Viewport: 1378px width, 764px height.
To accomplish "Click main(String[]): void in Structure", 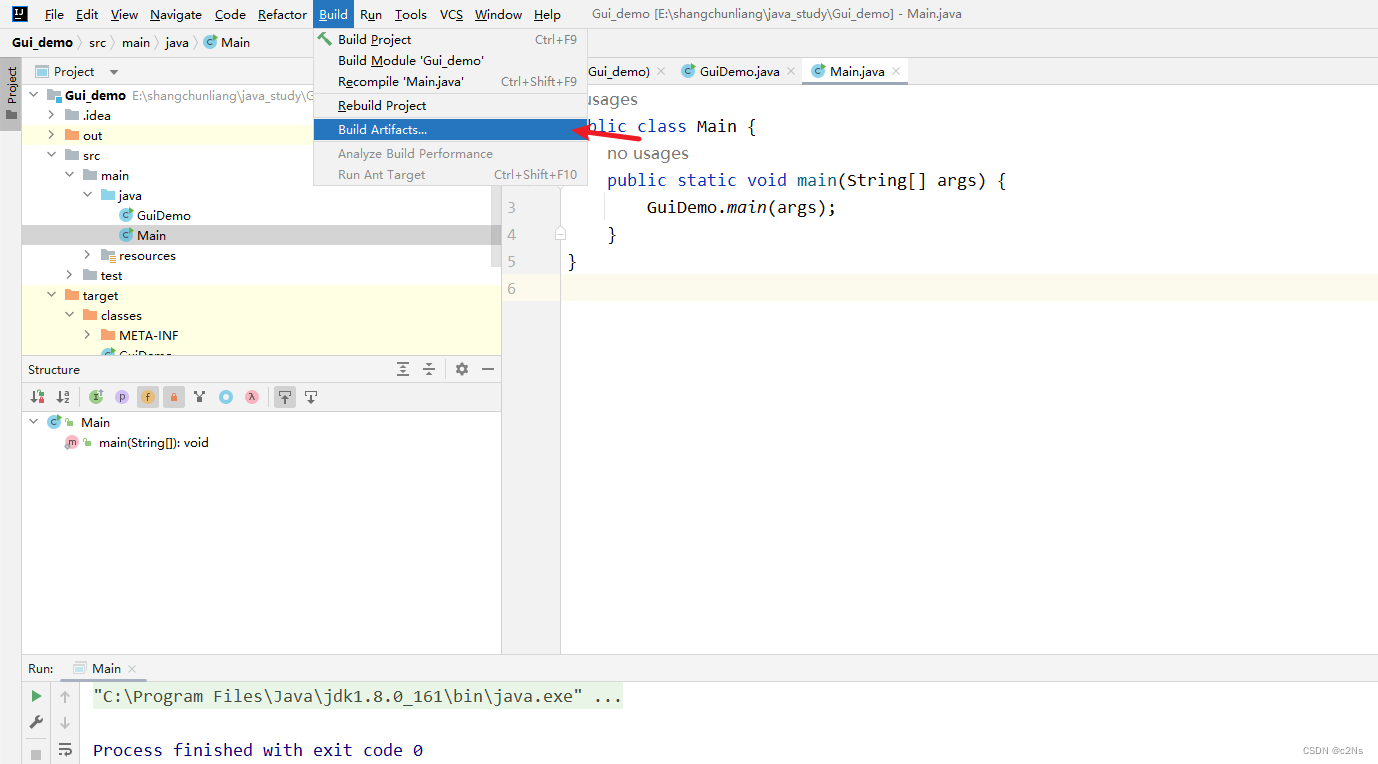I will pyautogui.click(x=154, y=442).
